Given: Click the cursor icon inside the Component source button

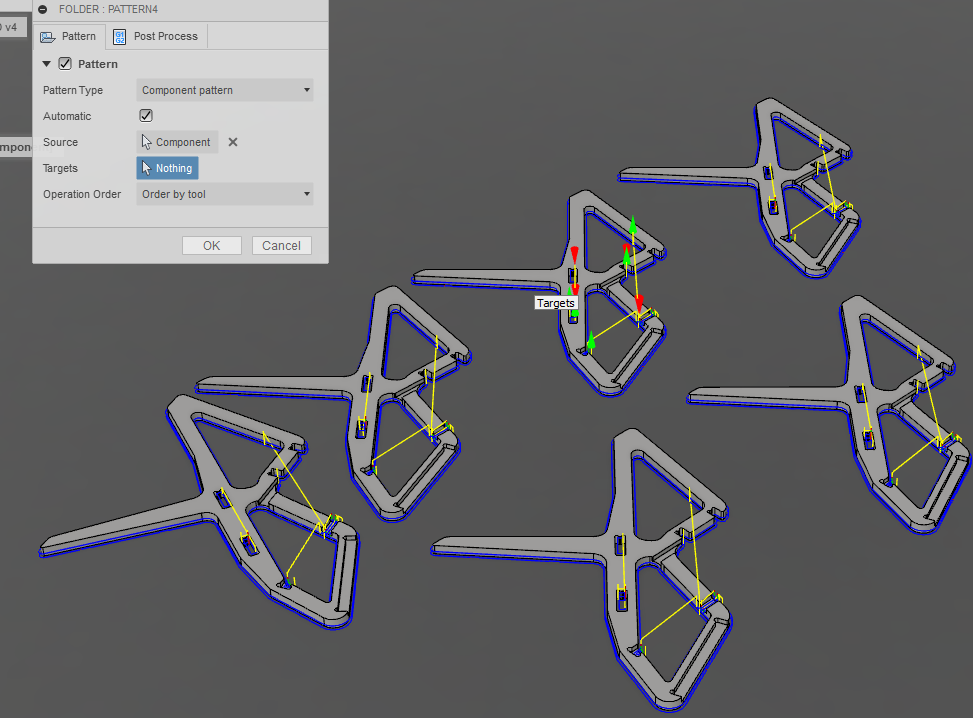Looking at the screenshot, I should click(x=146, y=142).
